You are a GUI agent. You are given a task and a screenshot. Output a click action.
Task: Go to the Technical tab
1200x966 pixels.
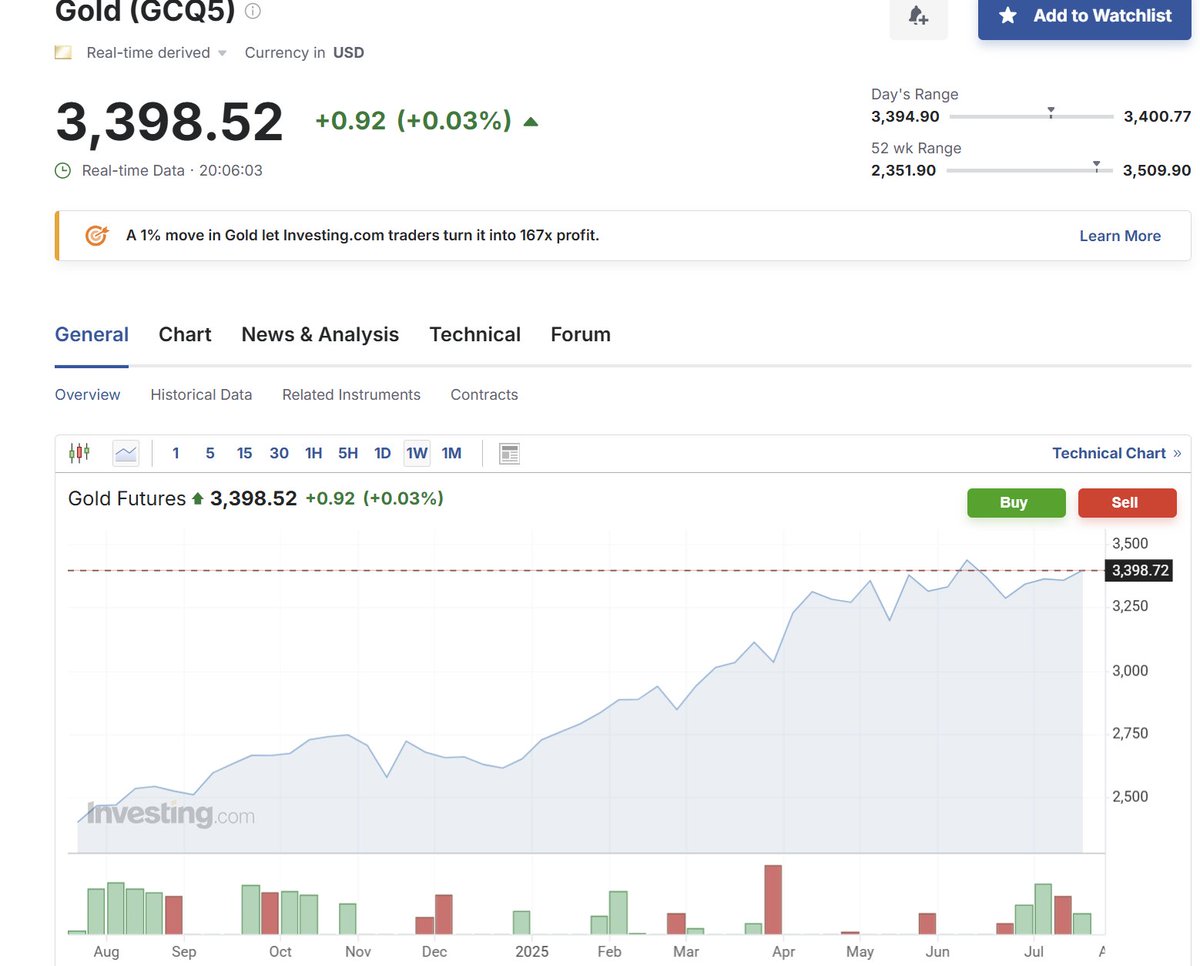475,335
